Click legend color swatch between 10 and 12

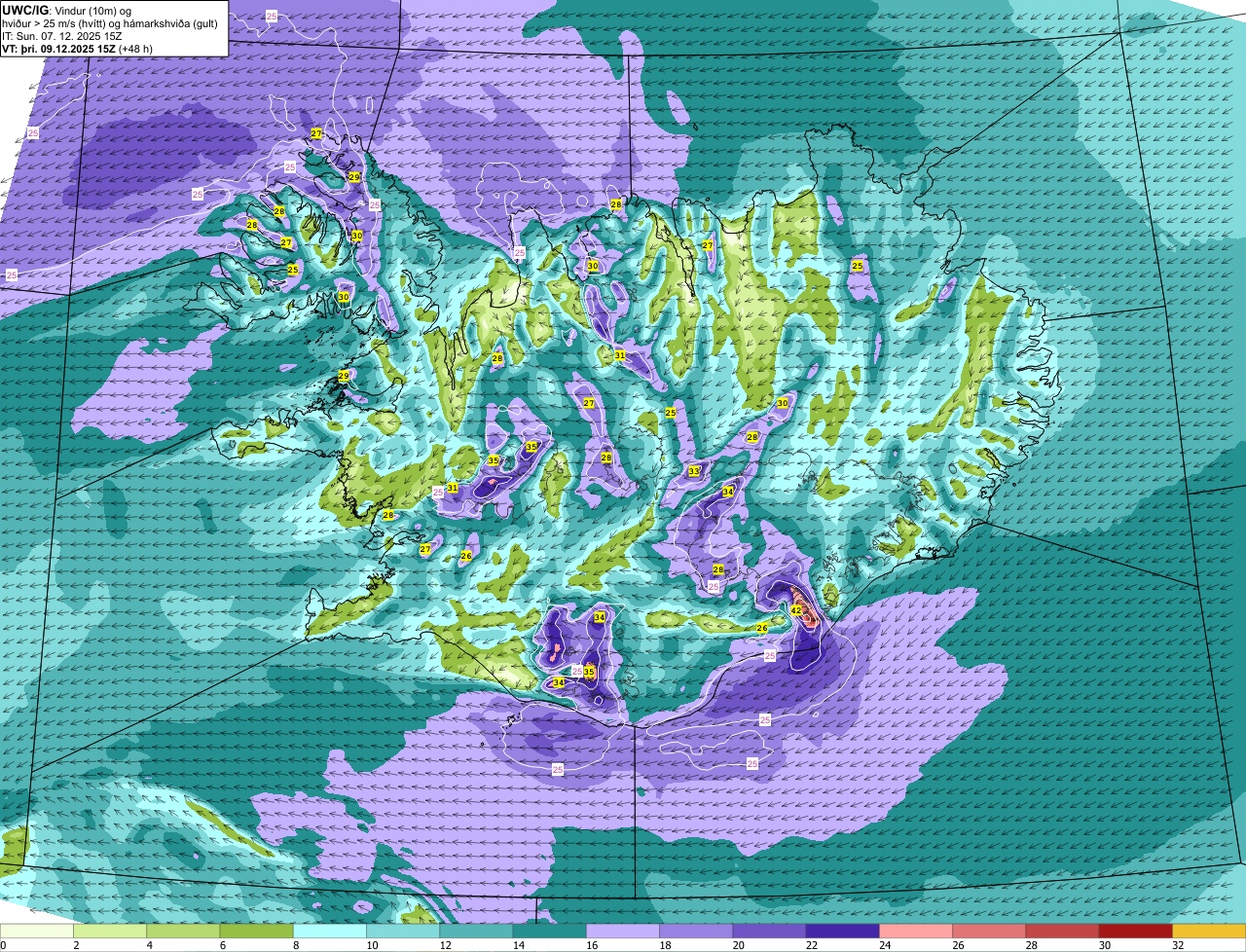[x=403, y=932]
